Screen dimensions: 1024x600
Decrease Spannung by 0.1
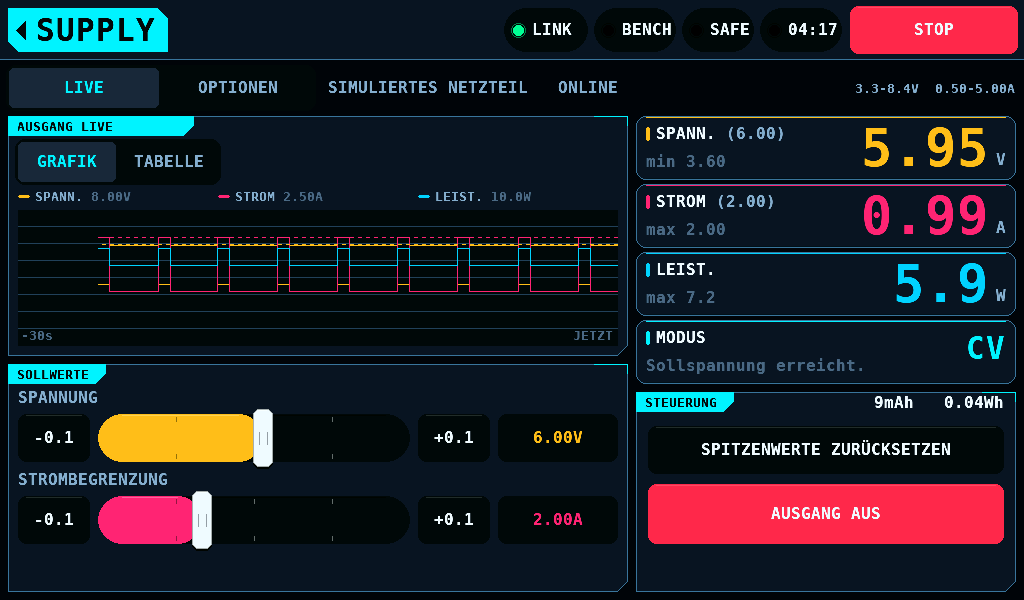pyautogui.click(x=54, y=437)
